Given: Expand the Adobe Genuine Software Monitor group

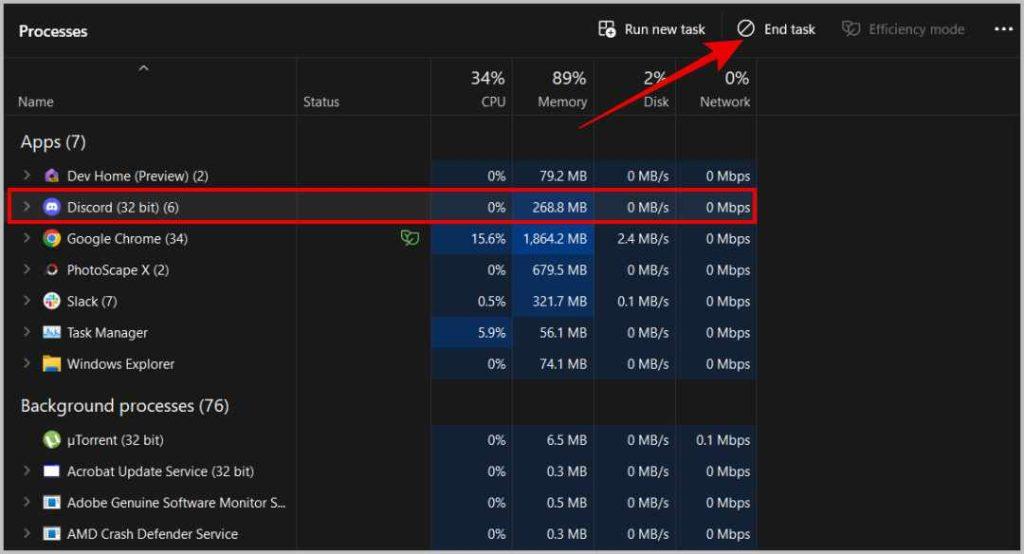Looking at the screenshot, I should 27,502.
